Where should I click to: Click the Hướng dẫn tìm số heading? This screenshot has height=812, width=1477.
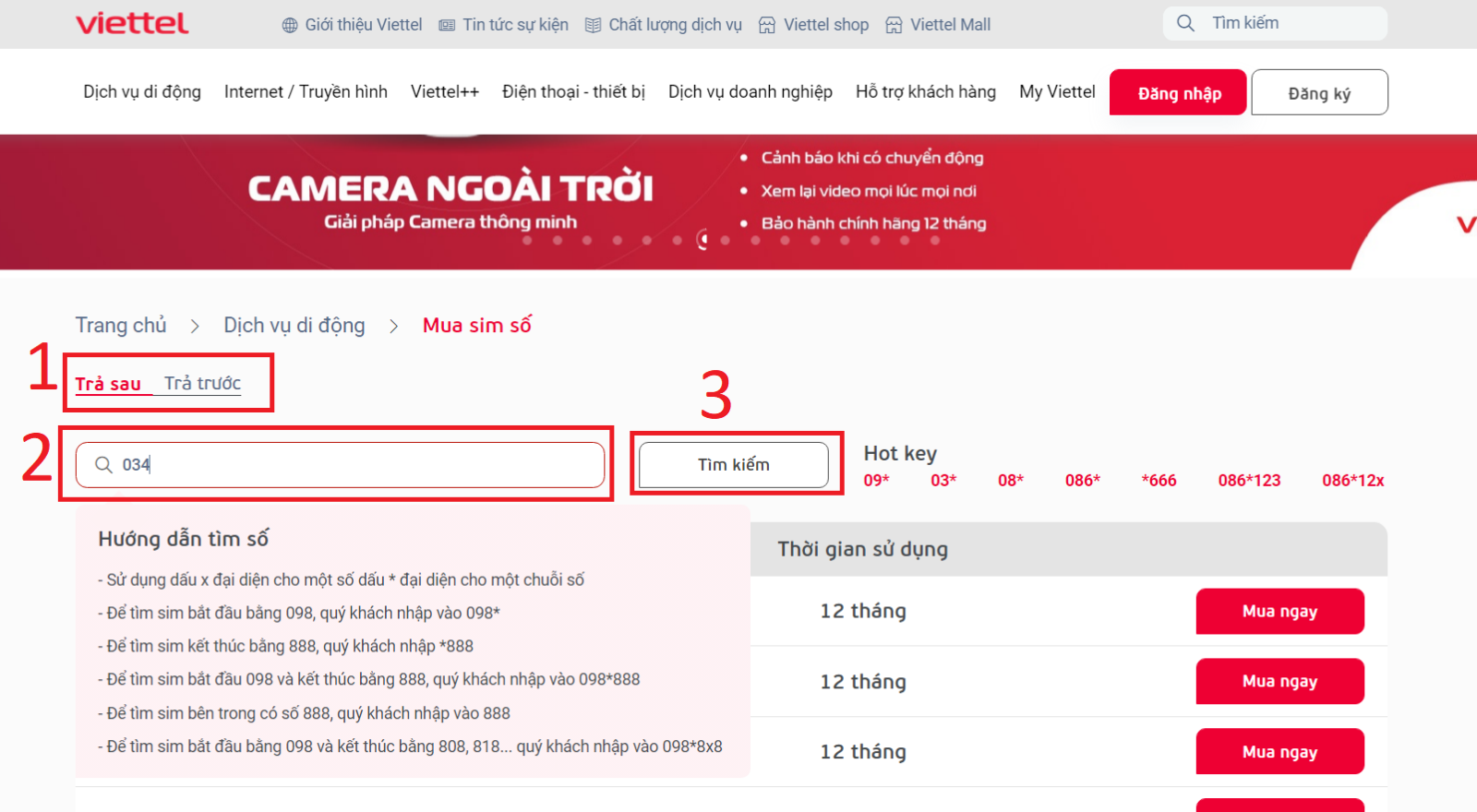[x=184, y=538]
